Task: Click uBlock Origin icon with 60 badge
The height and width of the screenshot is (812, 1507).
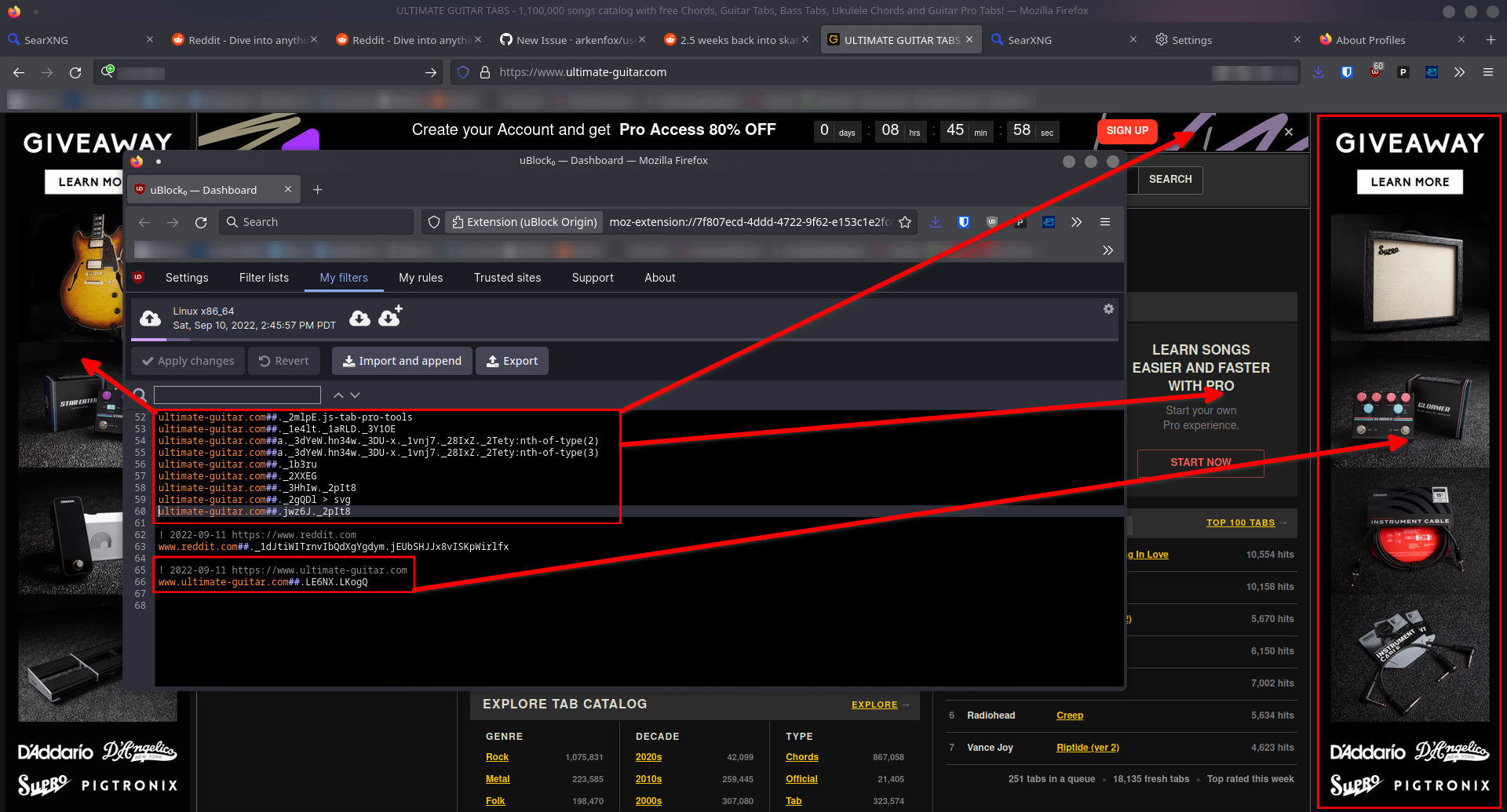Action: [x=1376, y=71]
